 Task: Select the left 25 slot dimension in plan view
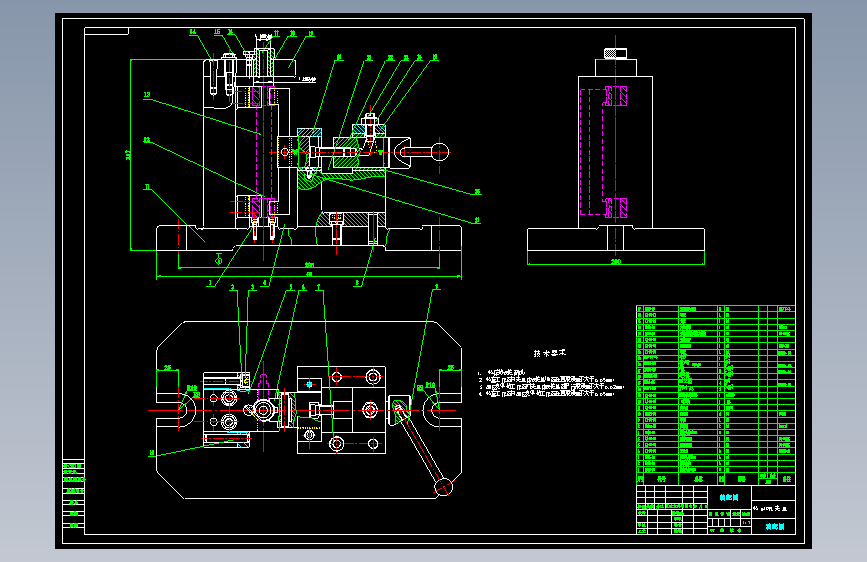168,367
